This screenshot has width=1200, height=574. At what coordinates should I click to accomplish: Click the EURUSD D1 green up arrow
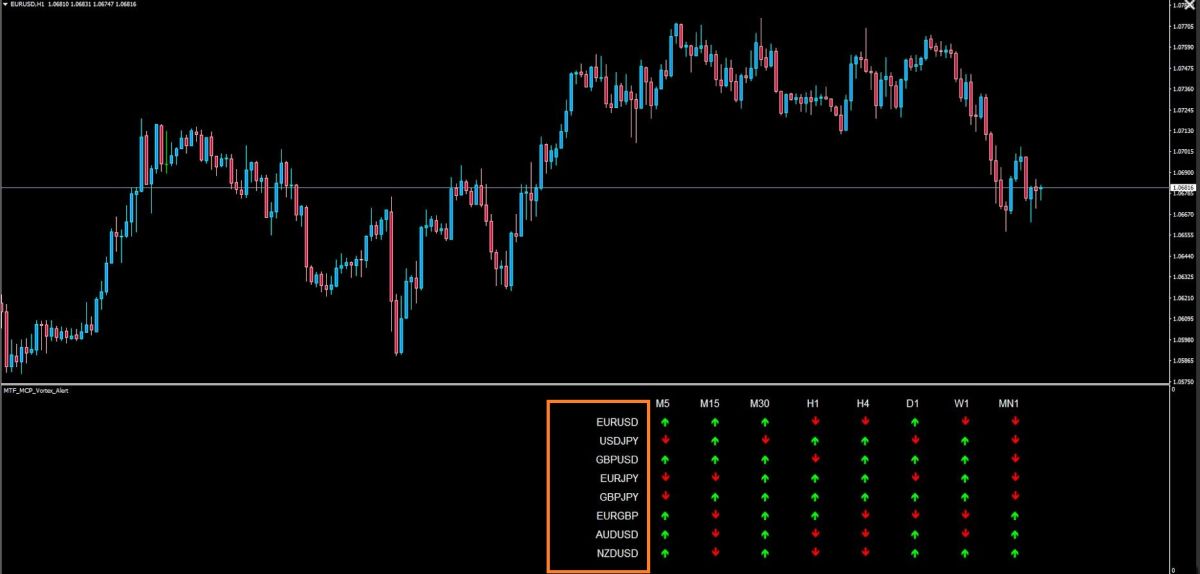(x=915, y=422)
